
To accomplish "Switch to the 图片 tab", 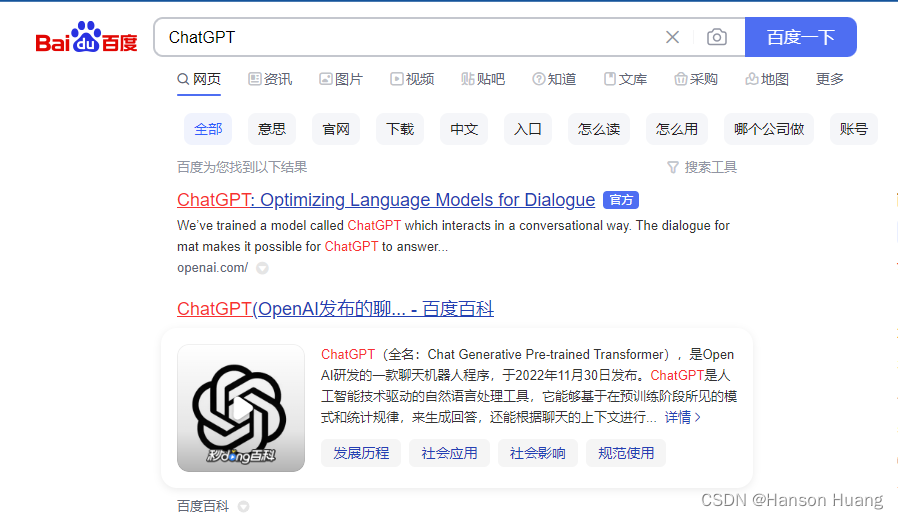I will coord(341,79).
